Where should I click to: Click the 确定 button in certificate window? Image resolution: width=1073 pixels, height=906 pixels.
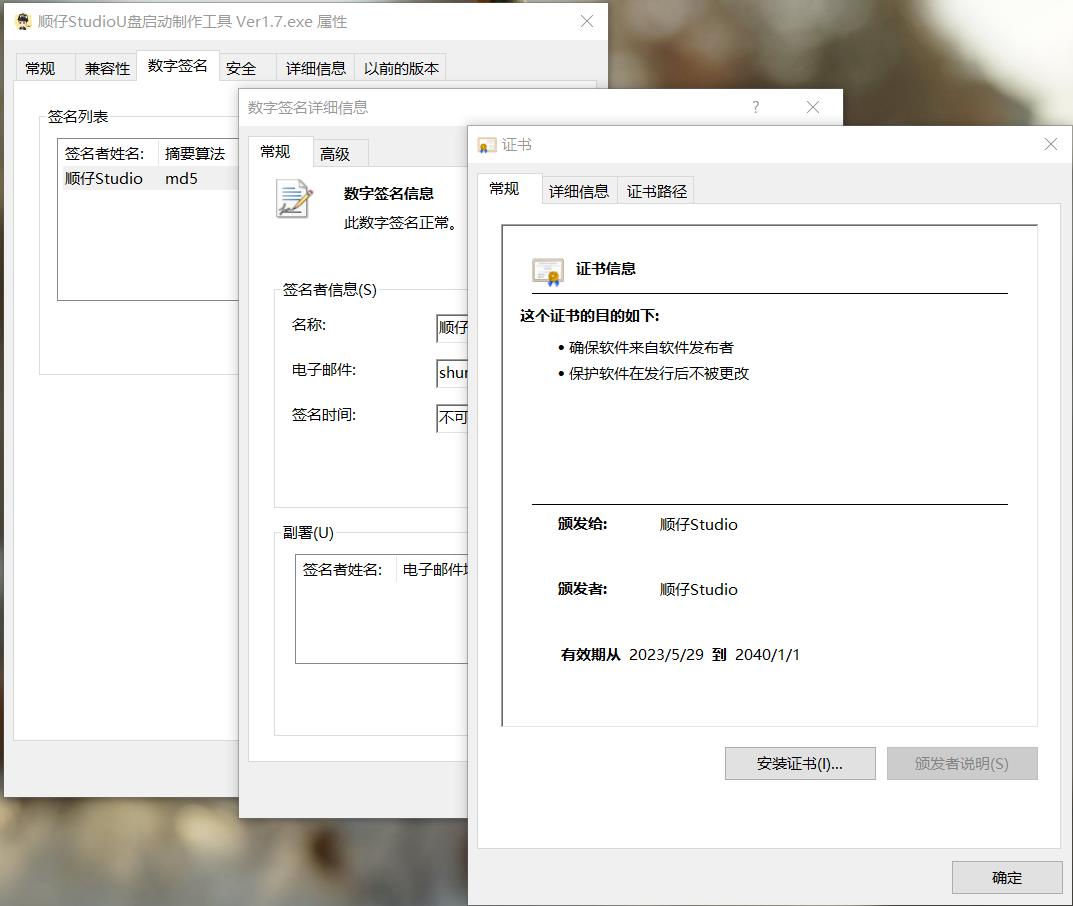tap(1006, 877)
